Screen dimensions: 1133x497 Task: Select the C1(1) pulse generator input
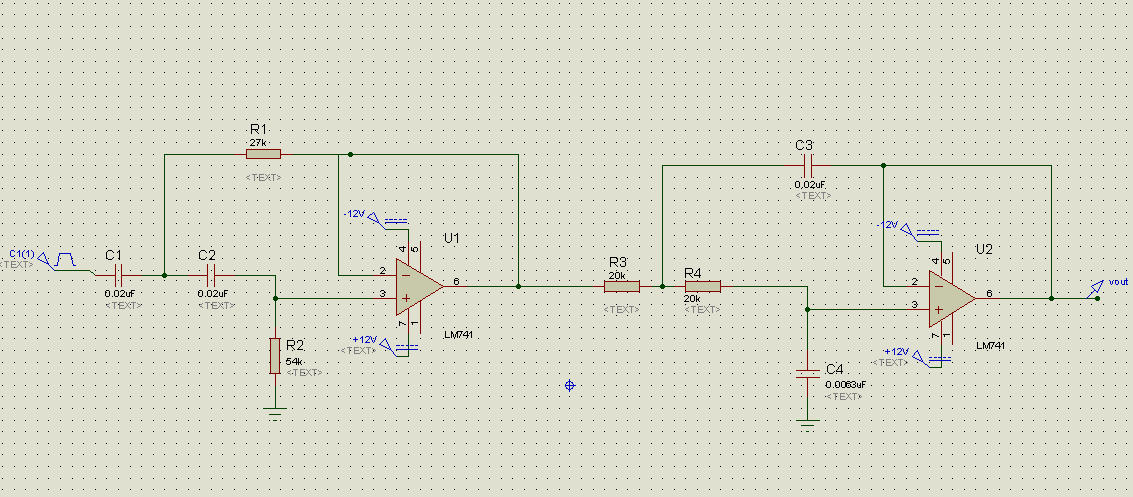pyautogui.click(x=65, y=260)
